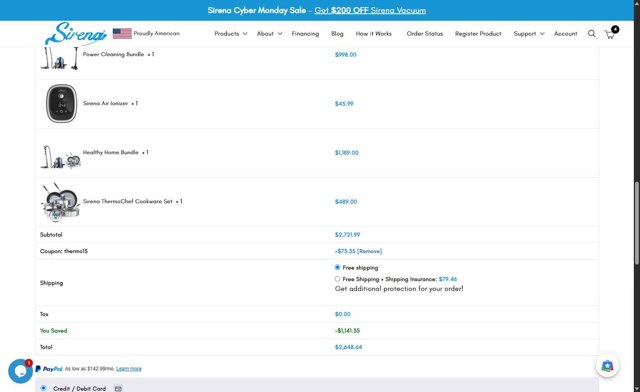
Task: Click Proudly American text
Action: (x=157, y=33)
